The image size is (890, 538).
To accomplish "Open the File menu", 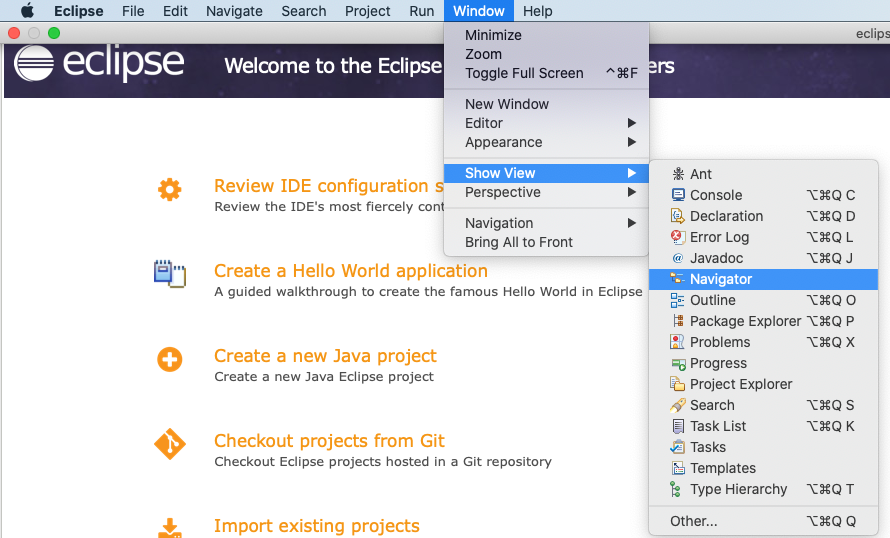I will 133,11.
